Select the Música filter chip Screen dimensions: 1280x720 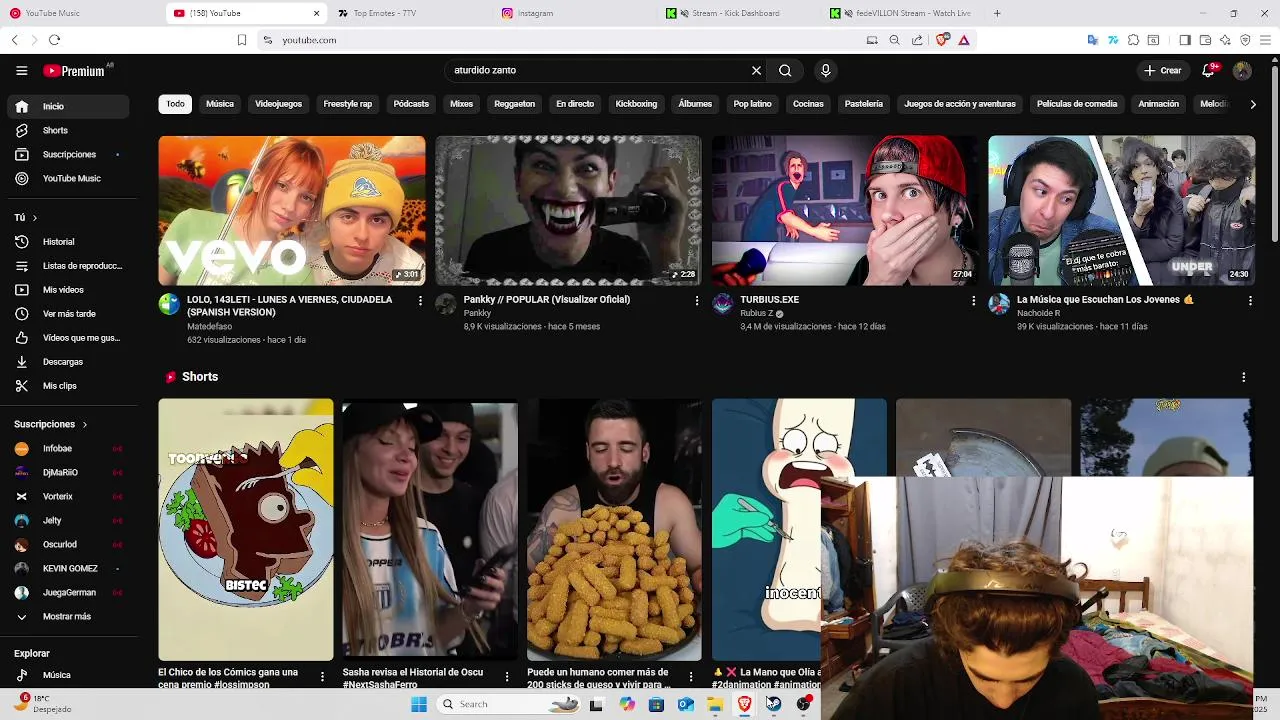pos(220,104)
